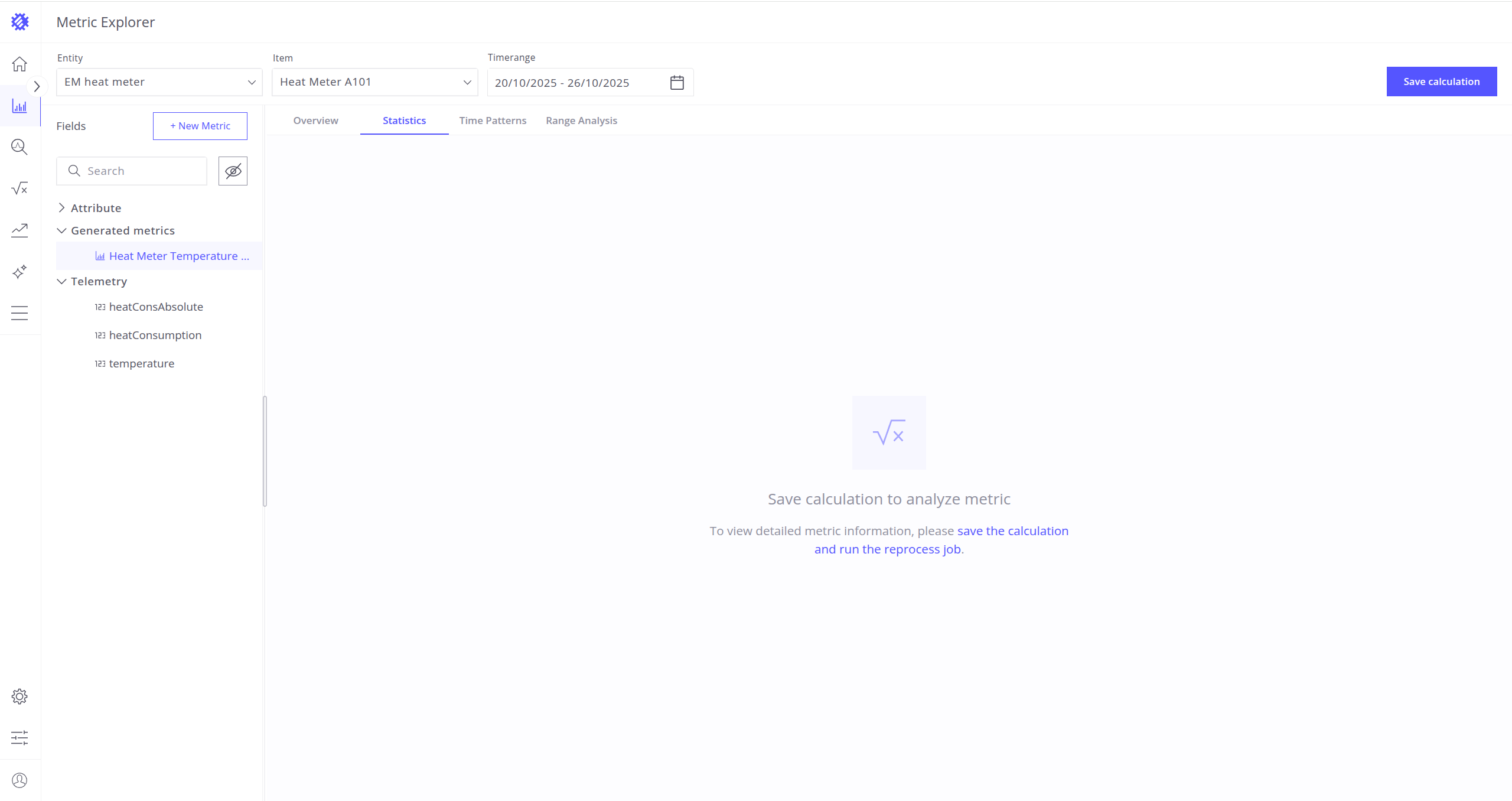The width and height of the screenshot is (1512, 801).
Task: Expand the sidebar with arrow toggle
Action: [37, 86]
